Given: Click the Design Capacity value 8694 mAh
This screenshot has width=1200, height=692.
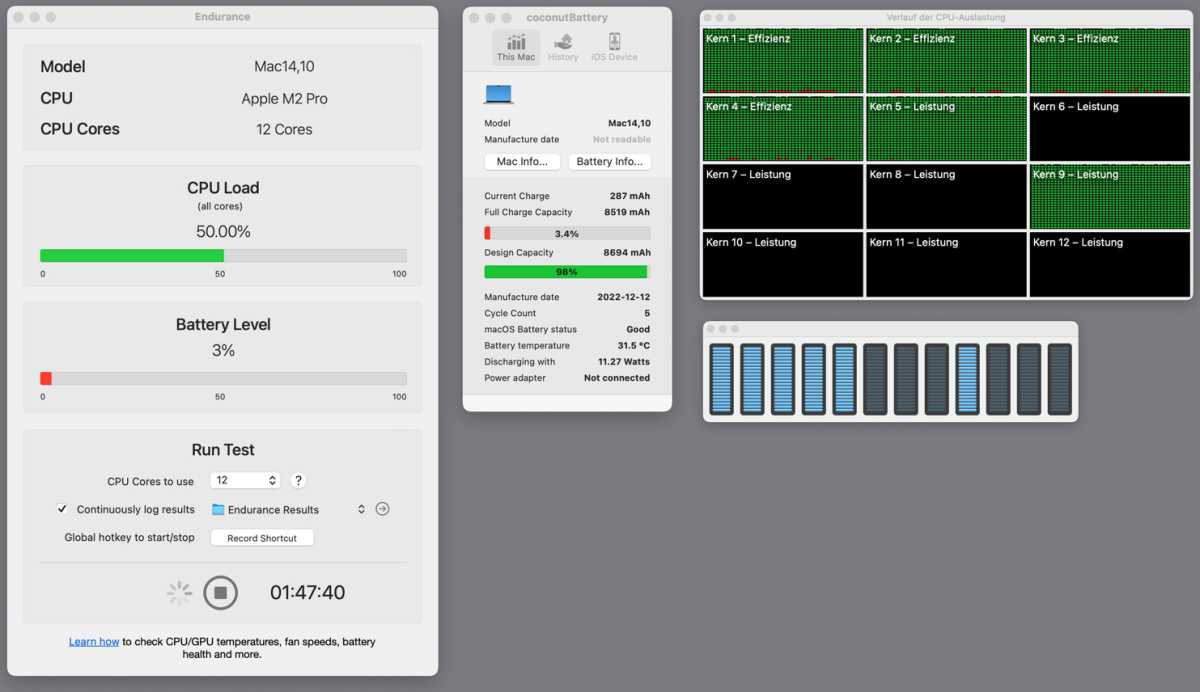Looking at the screenshot, I should [x=627, y=253].
